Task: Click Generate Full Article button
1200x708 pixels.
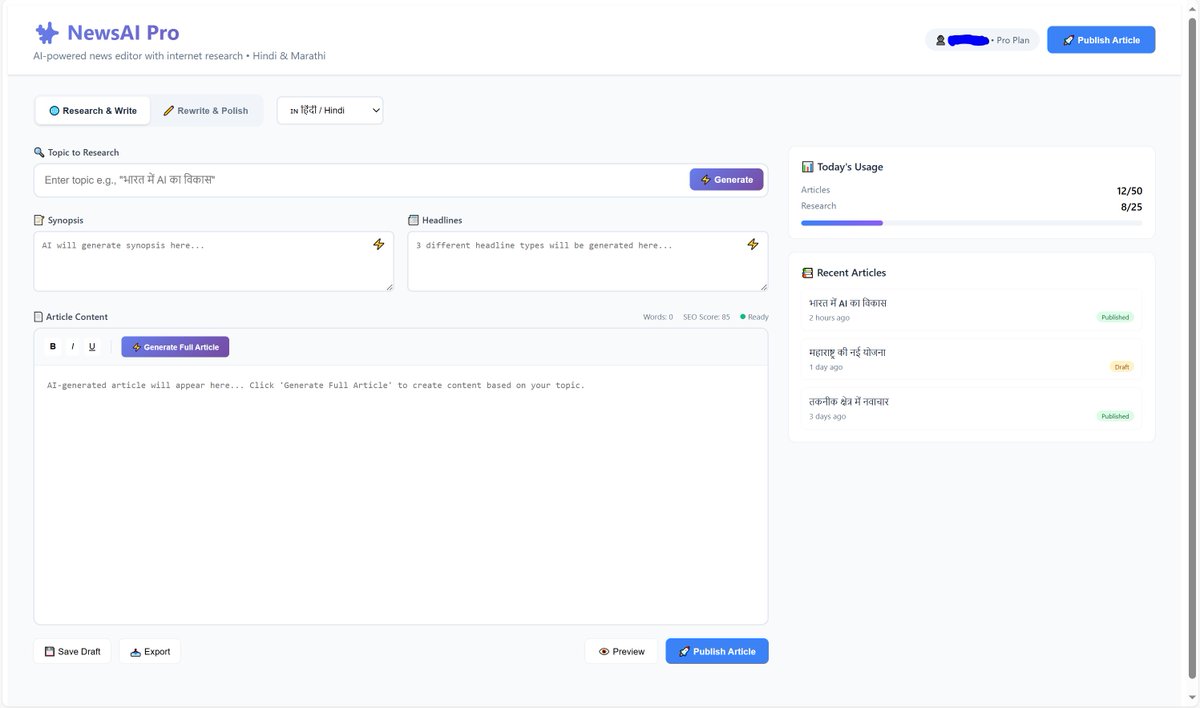Action: [x=175, y=347]
